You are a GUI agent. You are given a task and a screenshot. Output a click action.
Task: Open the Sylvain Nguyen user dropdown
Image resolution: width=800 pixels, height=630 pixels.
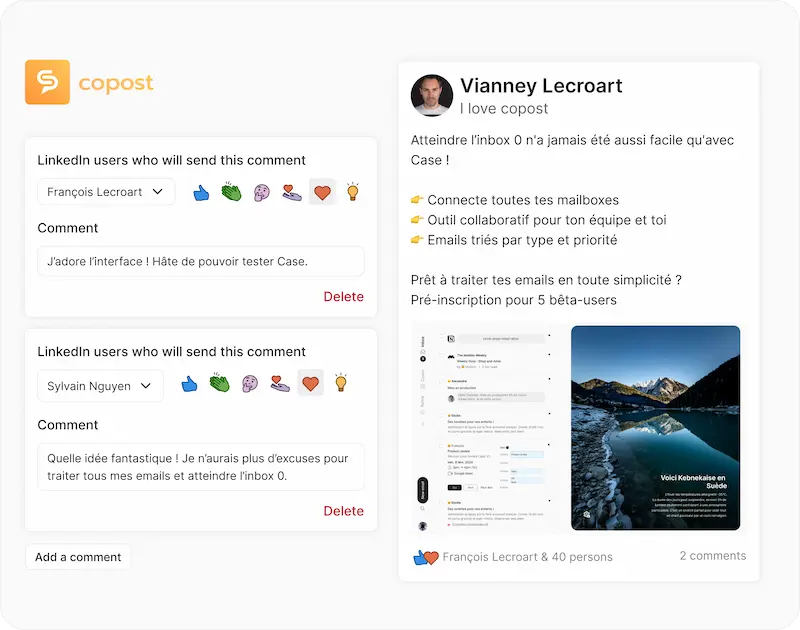[99, 385]
